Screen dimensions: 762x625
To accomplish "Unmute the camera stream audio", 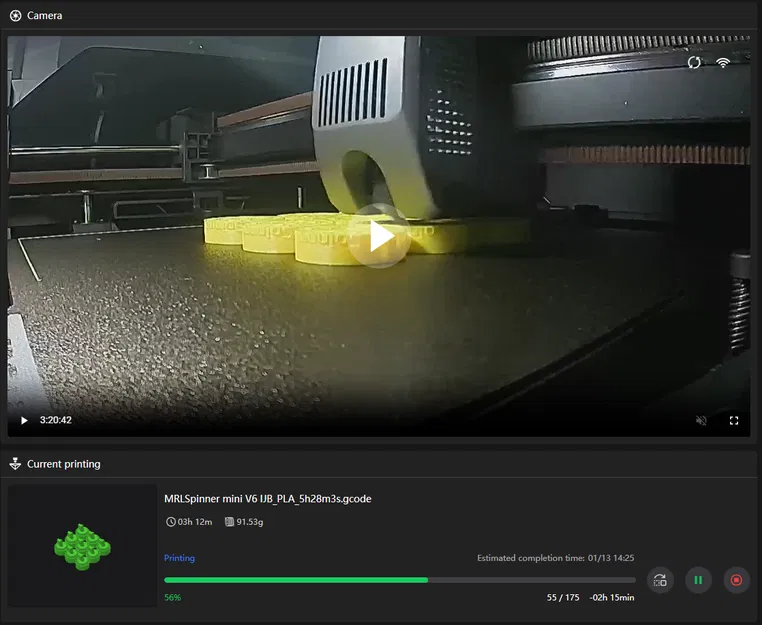I will (701, 420).
